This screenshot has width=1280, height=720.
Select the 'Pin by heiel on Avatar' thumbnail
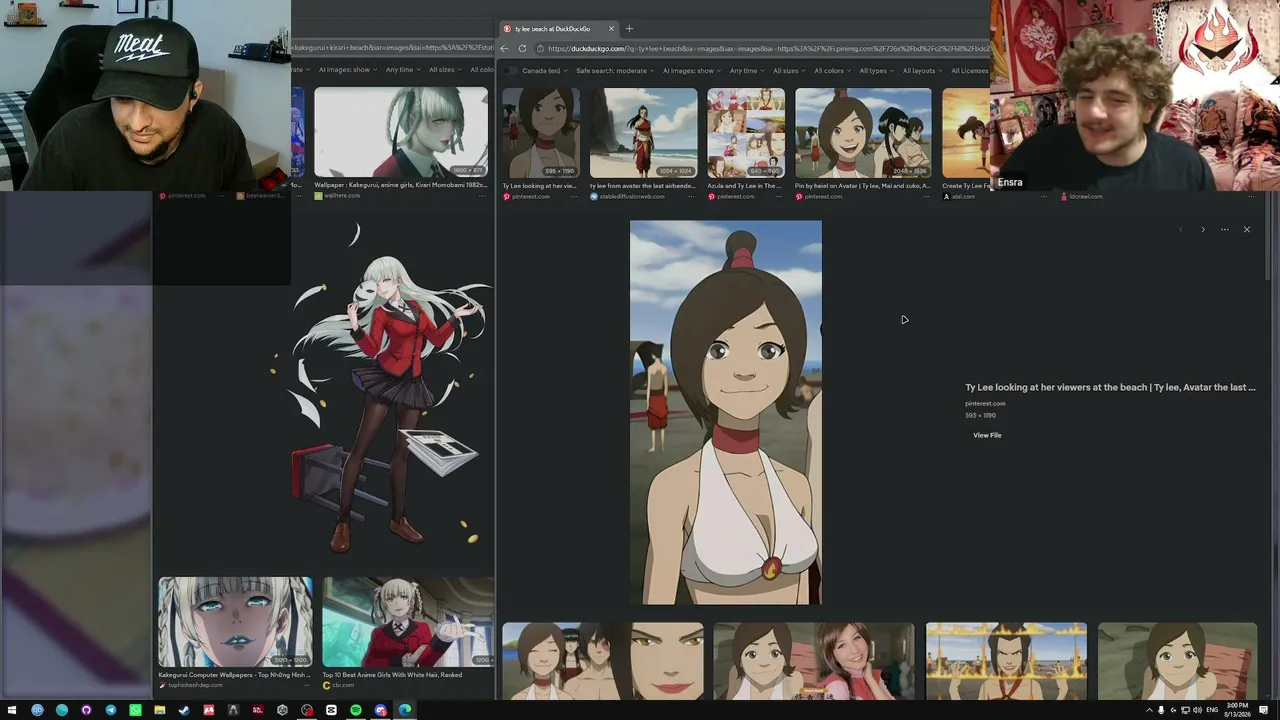click(x=863, y=133)
